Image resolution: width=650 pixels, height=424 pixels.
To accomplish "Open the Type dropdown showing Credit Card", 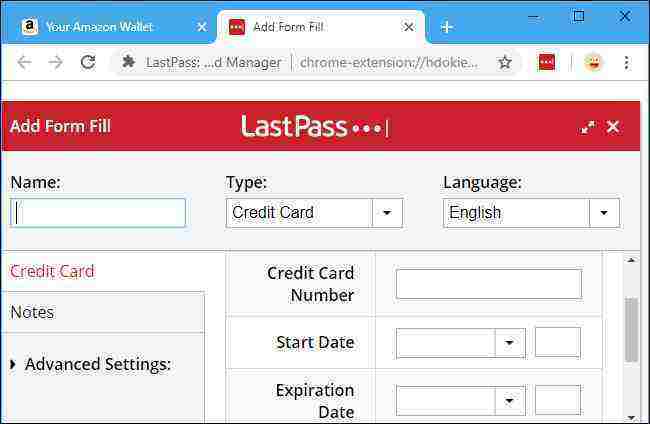I will click(x=314, y=213).
